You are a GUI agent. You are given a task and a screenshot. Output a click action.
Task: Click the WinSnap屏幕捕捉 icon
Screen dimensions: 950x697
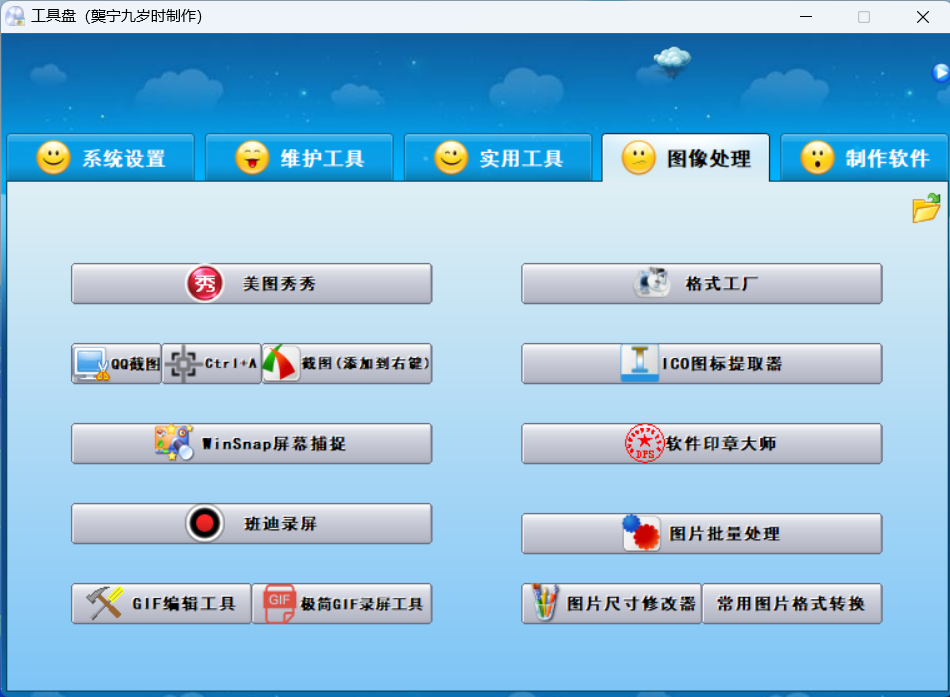pos(173,443)
